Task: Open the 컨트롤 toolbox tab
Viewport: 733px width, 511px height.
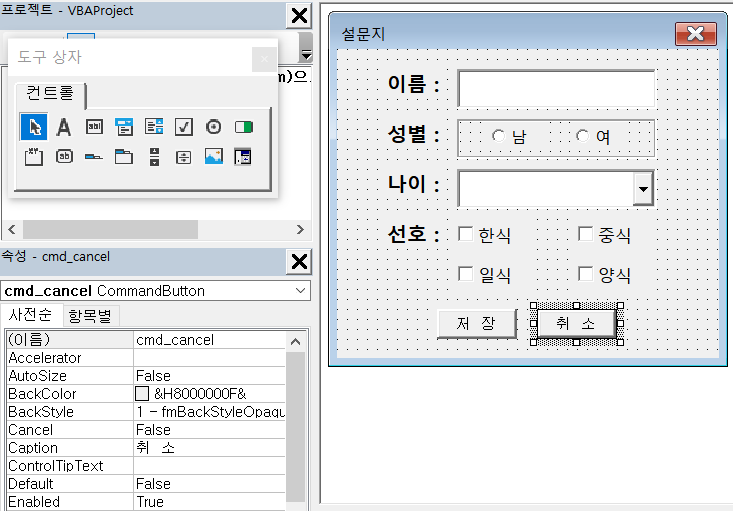Action: [x=50, y=93]
